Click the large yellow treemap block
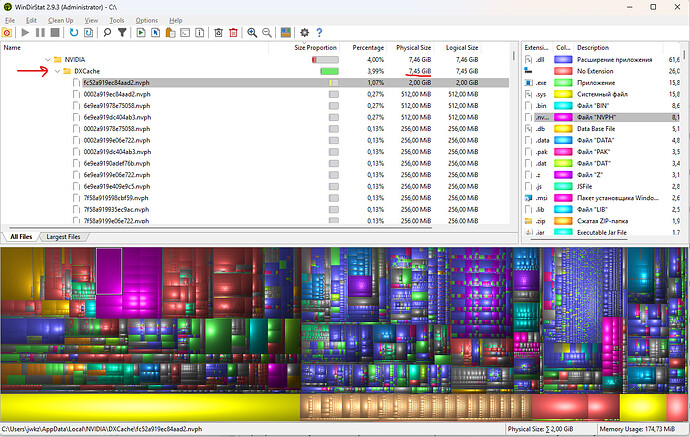The height and width of the screenshot is (437, 690). (150, 407)
